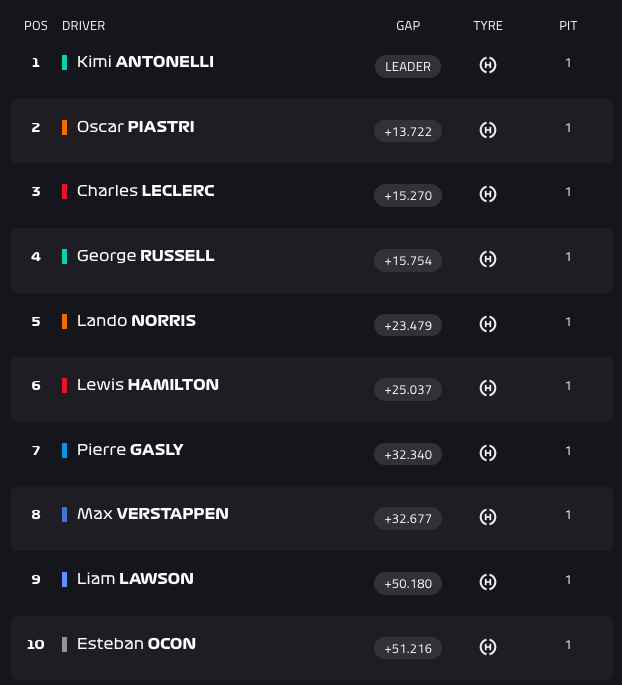The height and width of the screenshot is (685, 622).
Task: Click Liam LAWSON's +50.180 gap
Action: [x=408, y=583]
